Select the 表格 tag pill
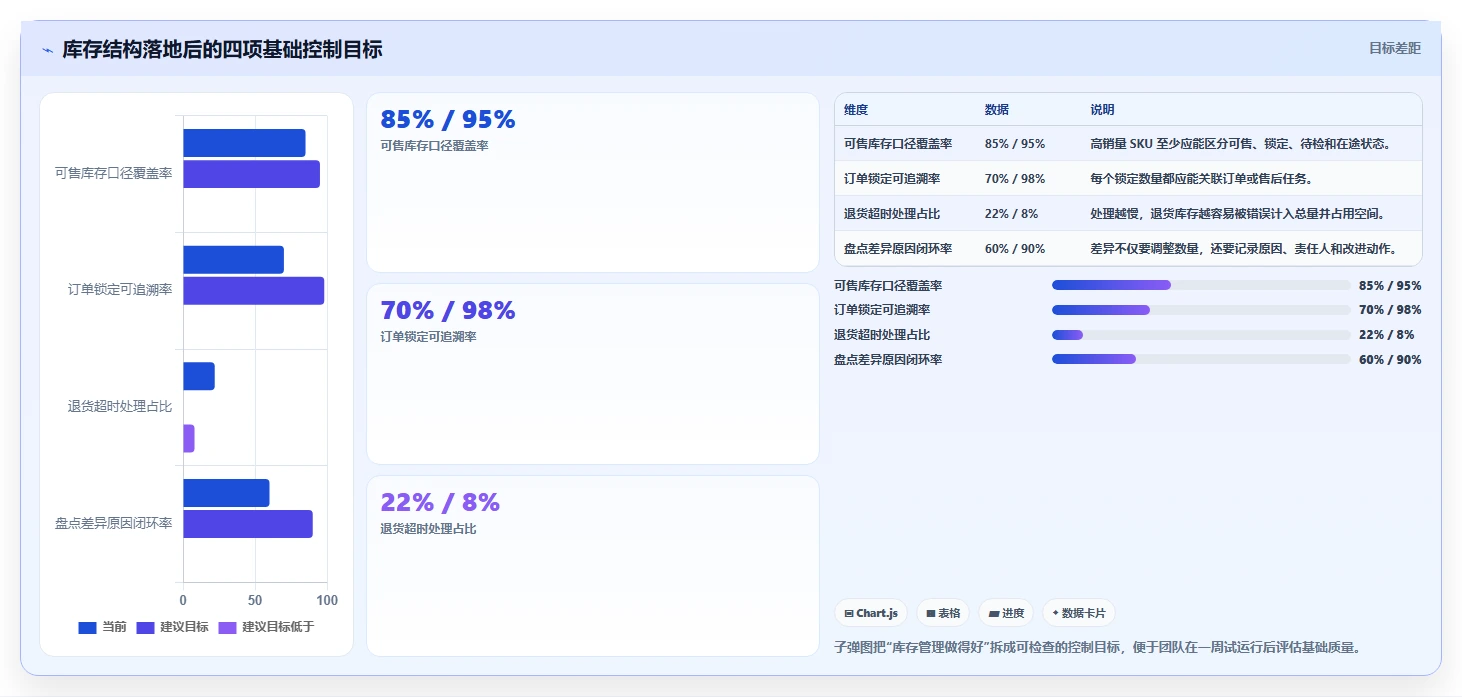 point(943,613)
